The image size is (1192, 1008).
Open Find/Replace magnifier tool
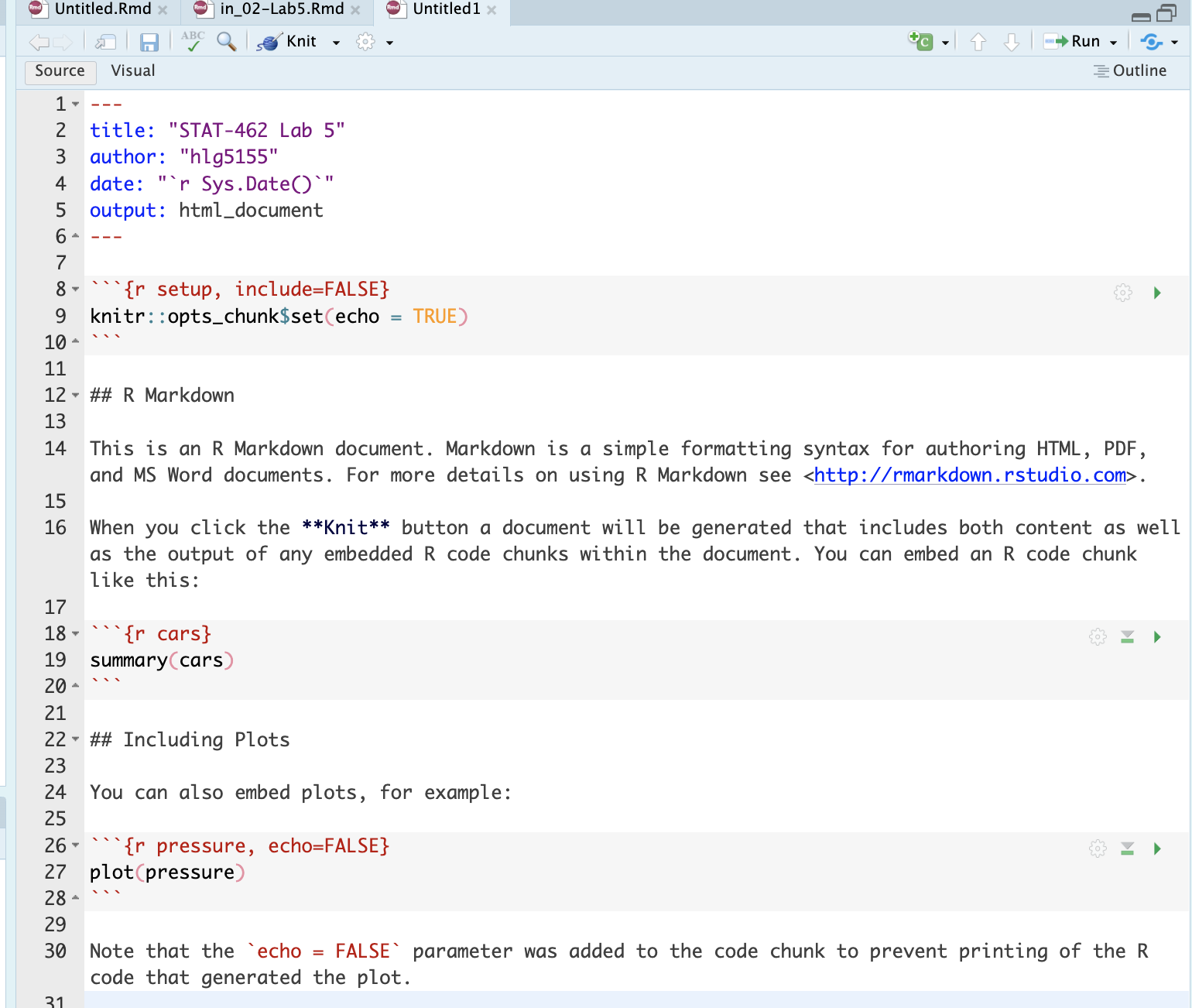[x=227, y=42]
